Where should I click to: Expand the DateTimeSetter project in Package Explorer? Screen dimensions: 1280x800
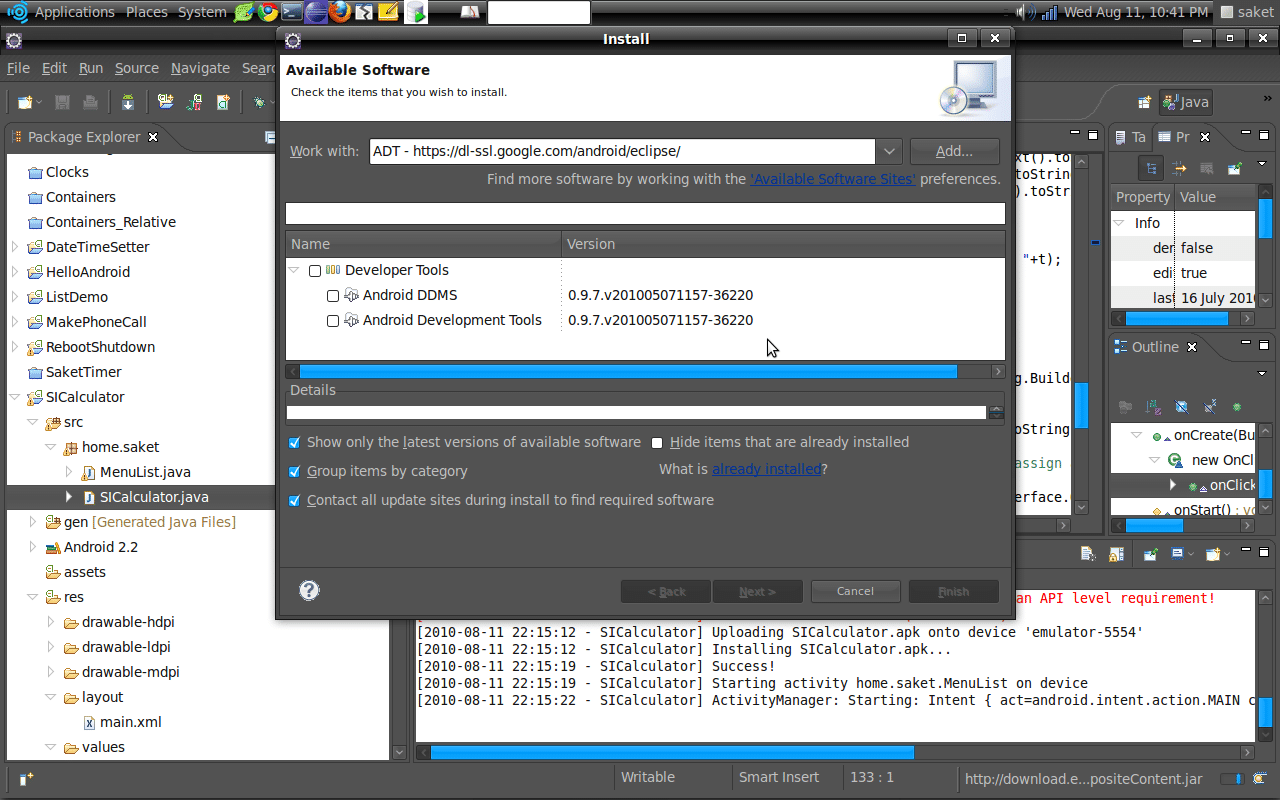[15, 247]
